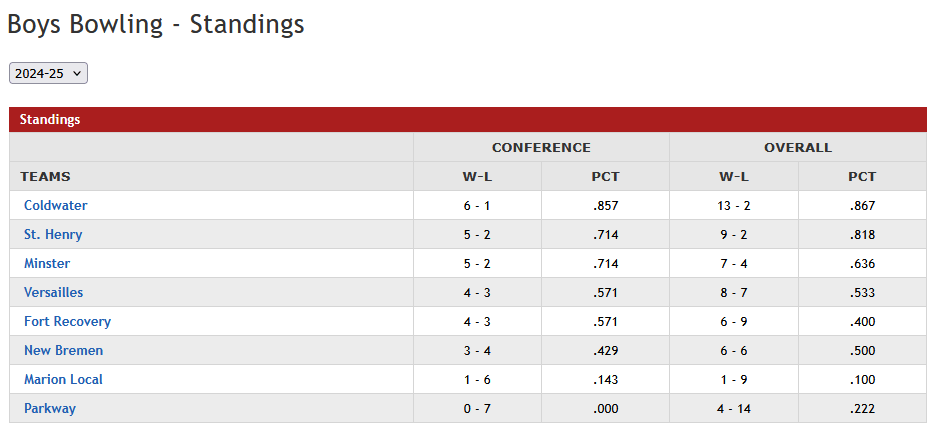Click the Boys Bowling - Standings heading

(156, 24)
